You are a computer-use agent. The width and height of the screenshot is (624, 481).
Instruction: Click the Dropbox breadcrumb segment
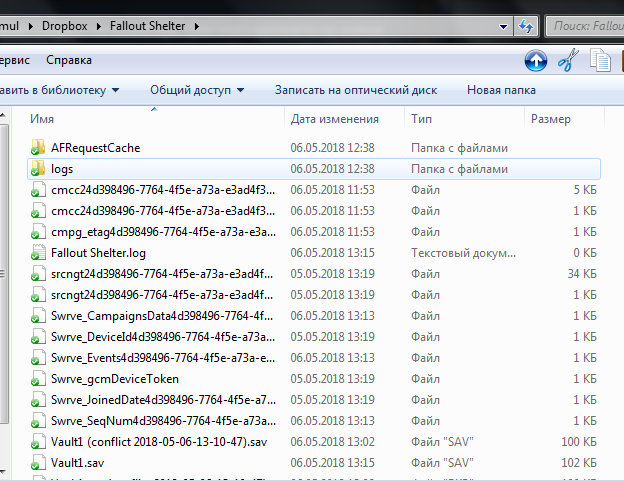[x=64, y=26]
